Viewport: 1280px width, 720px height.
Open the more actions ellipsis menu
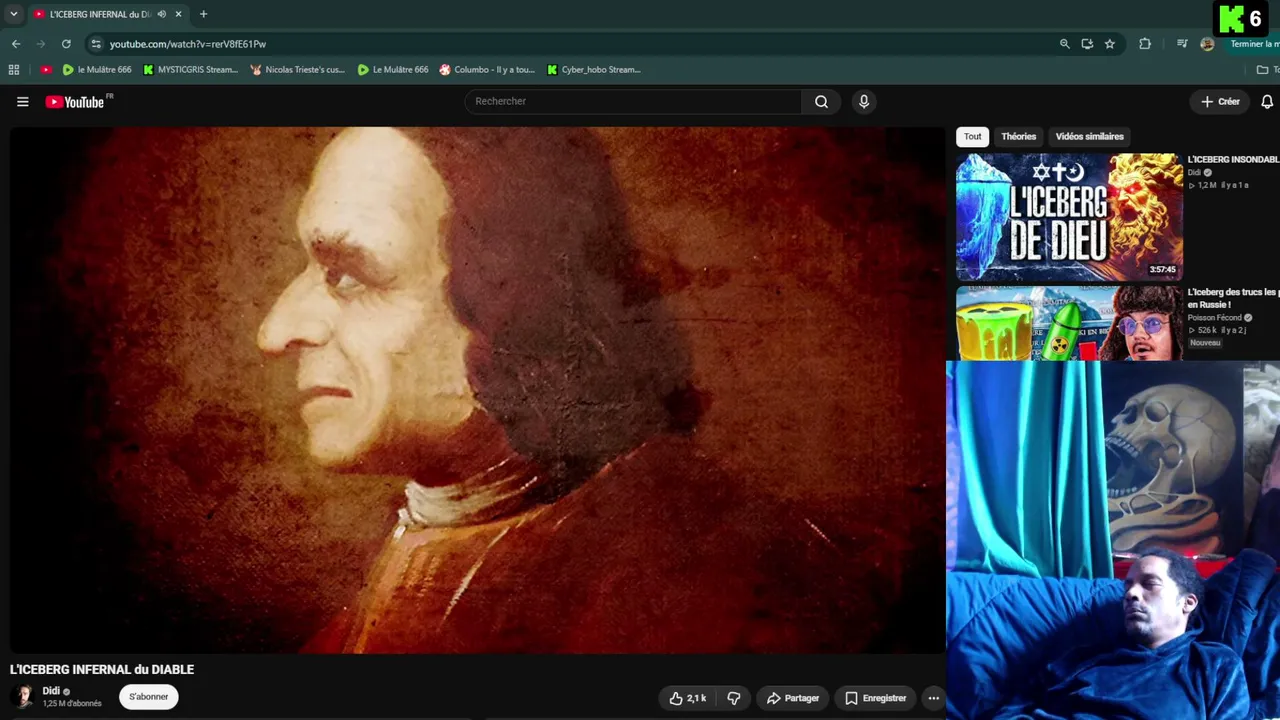pyautogui.click(x=933, y=698)
